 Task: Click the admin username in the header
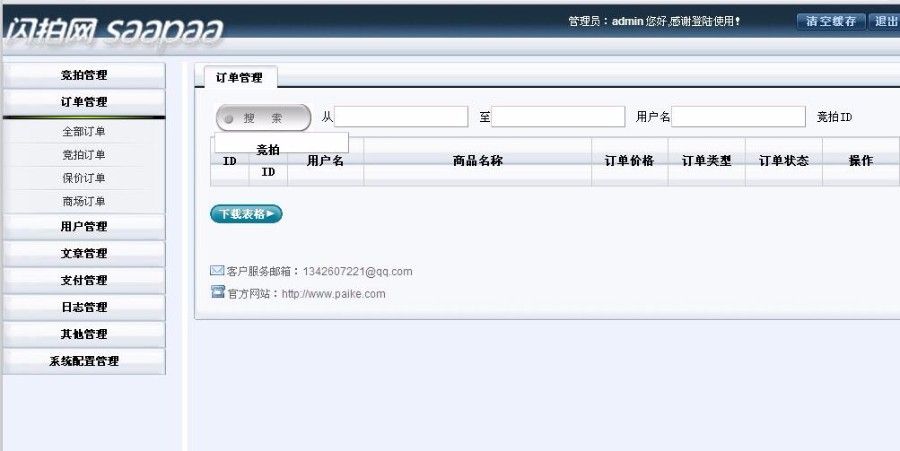coord(627,21)
